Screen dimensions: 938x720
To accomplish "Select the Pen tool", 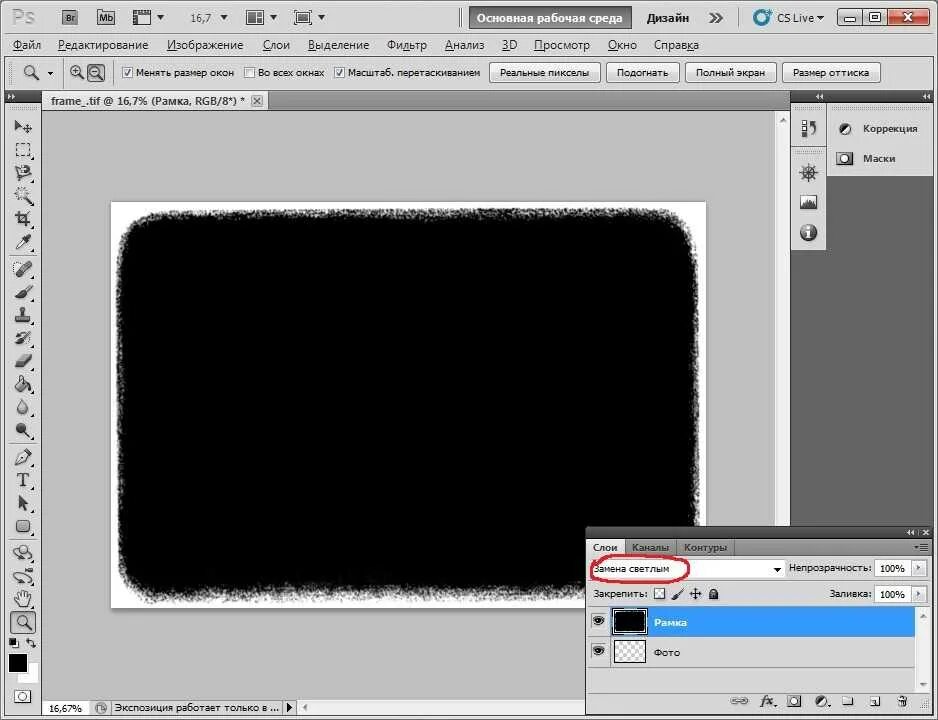I will coord(23,457).
